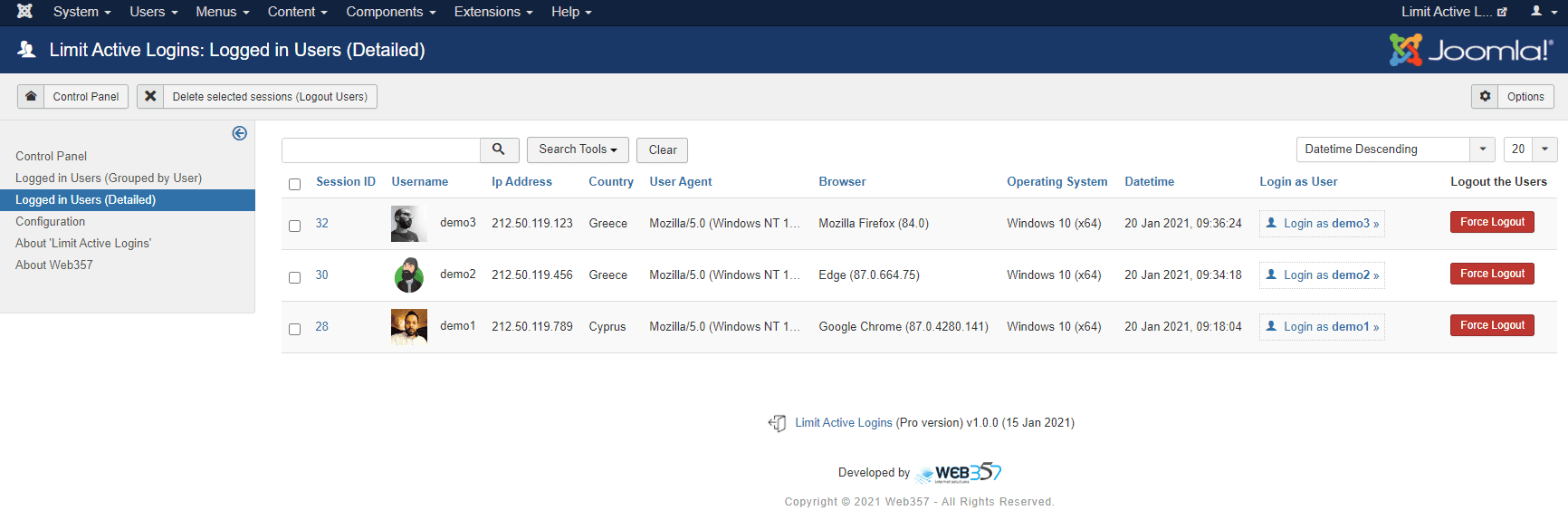Click the X icon for deleting sessions
The image size is (1568, 530).
(x=150, y=96)
